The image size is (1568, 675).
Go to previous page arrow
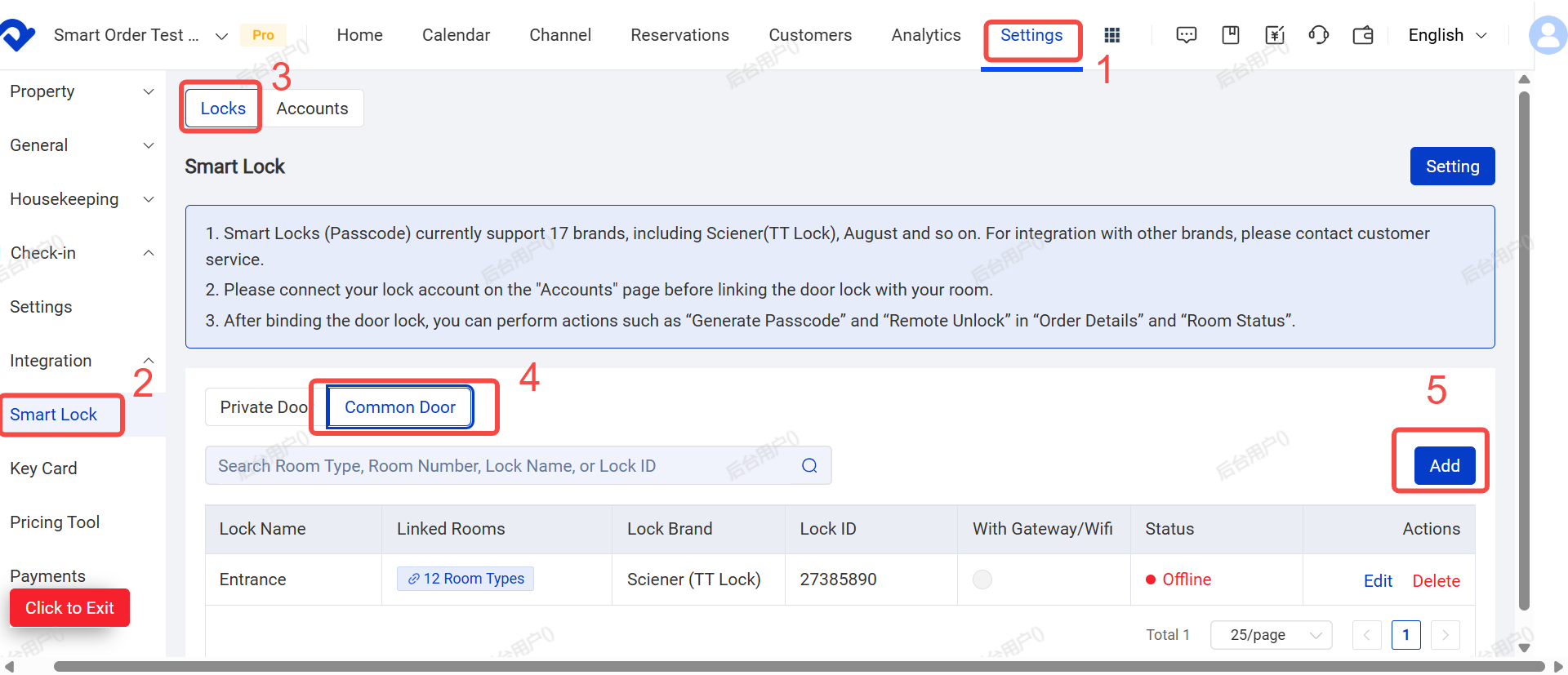click(x=1366, y=635)
